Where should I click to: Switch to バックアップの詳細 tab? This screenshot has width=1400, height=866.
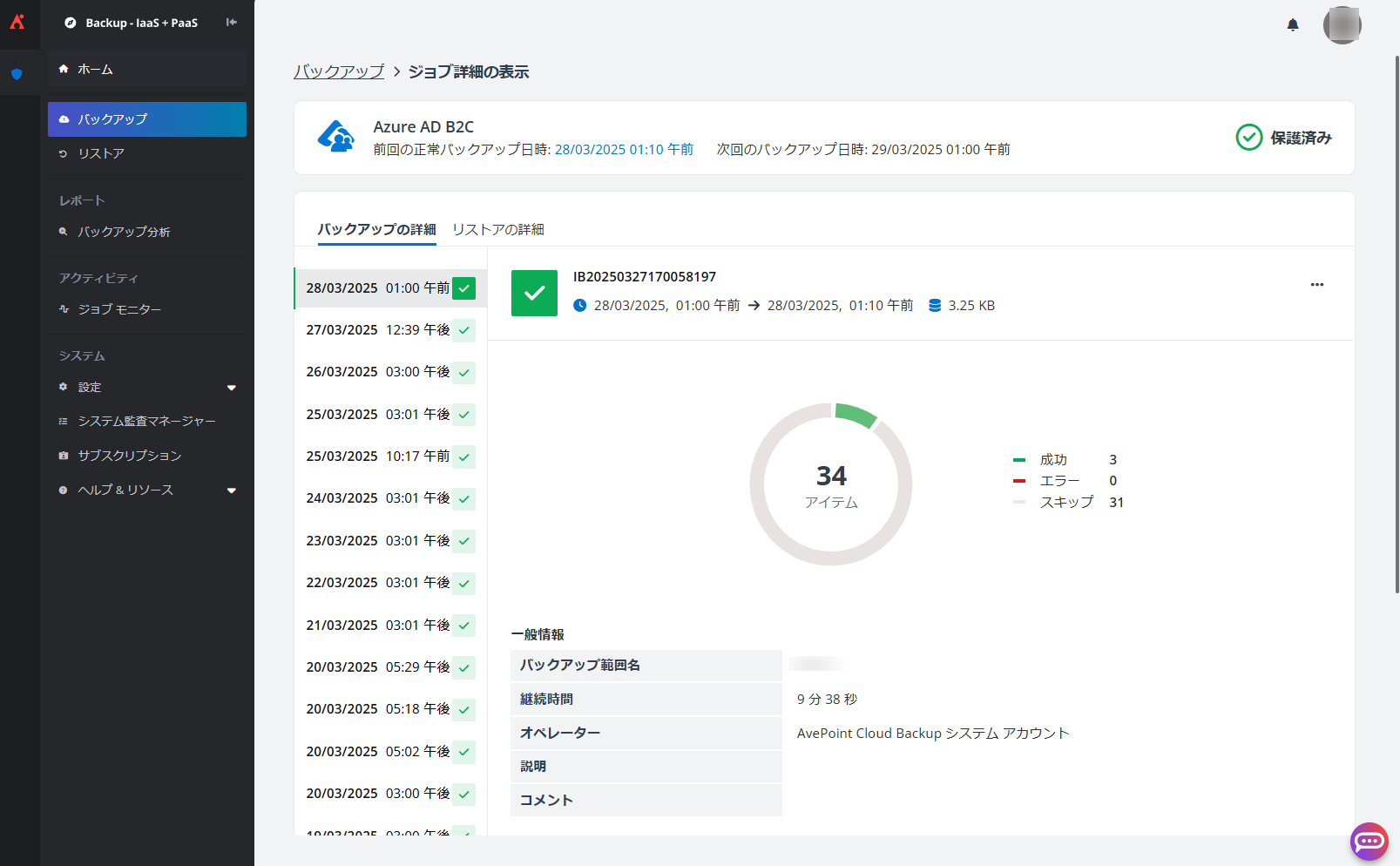376,230
